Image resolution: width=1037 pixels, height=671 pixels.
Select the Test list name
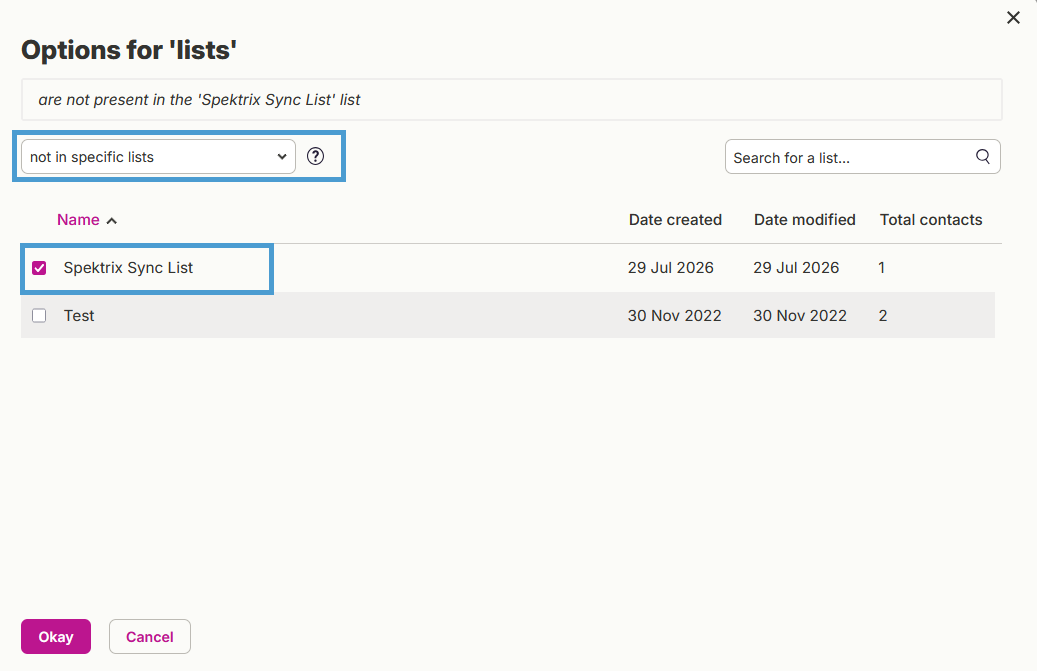pos(79,315)
